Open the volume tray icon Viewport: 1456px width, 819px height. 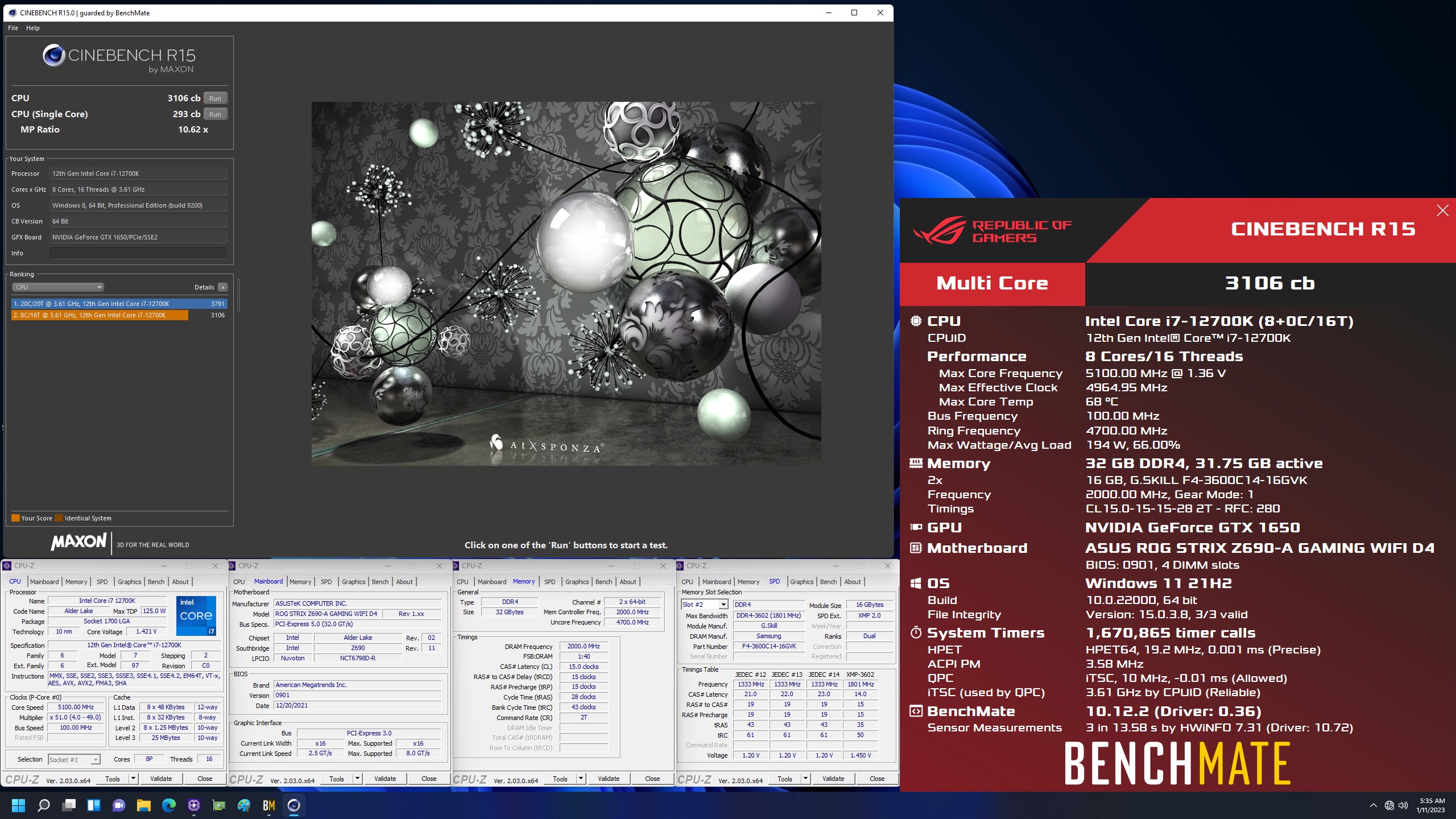point(1403,805)
